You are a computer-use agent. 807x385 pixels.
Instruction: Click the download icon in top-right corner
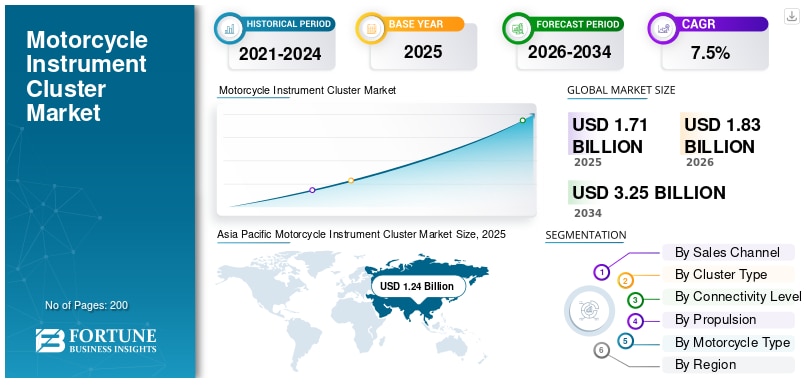pos(791,16)
